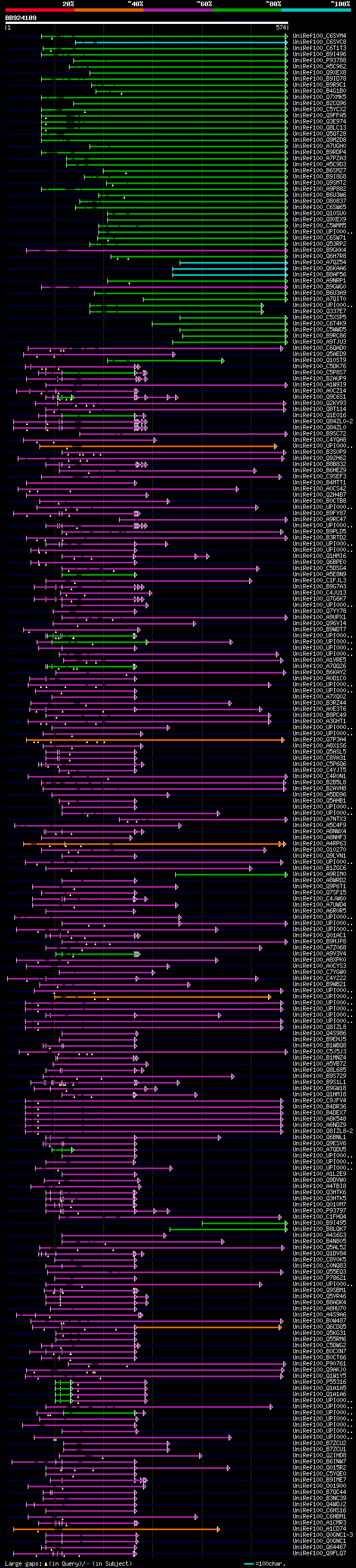Click the green alignment bar for UniRef100_A9RIM0
This screenshot has width=356, height=1568.
pyautogui.click(x=231, y=875)
